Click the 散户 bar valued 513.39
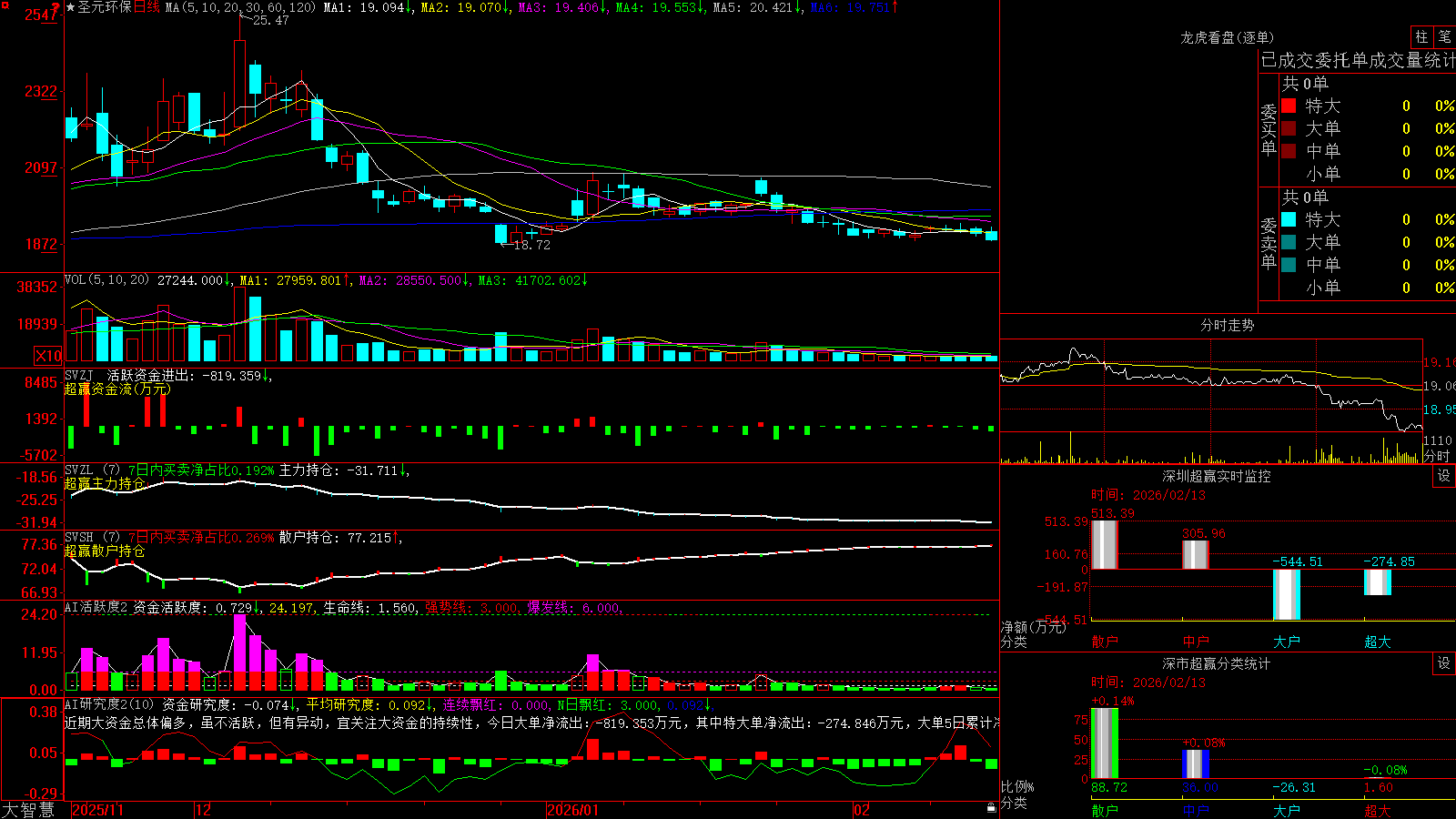 [1104, 544]
